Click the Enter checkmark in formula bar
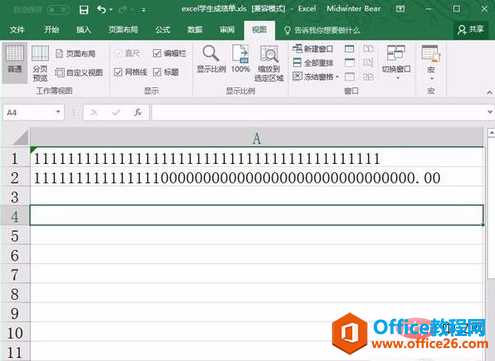The width and height of the screenshot is (495, 361). [116, 113]
